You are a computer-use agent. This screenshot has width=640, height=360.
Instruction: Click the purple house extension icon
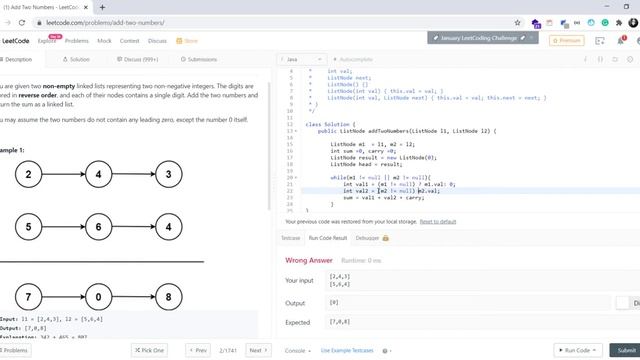536,23
